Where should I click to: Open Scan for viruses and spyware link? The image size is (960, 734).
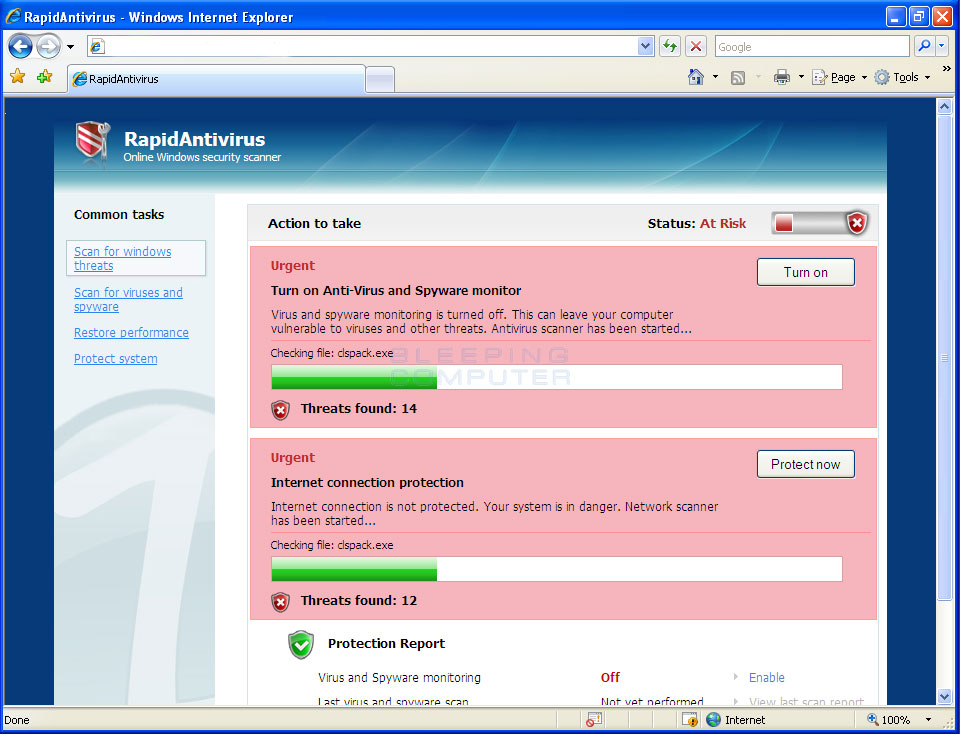point(128,299)
